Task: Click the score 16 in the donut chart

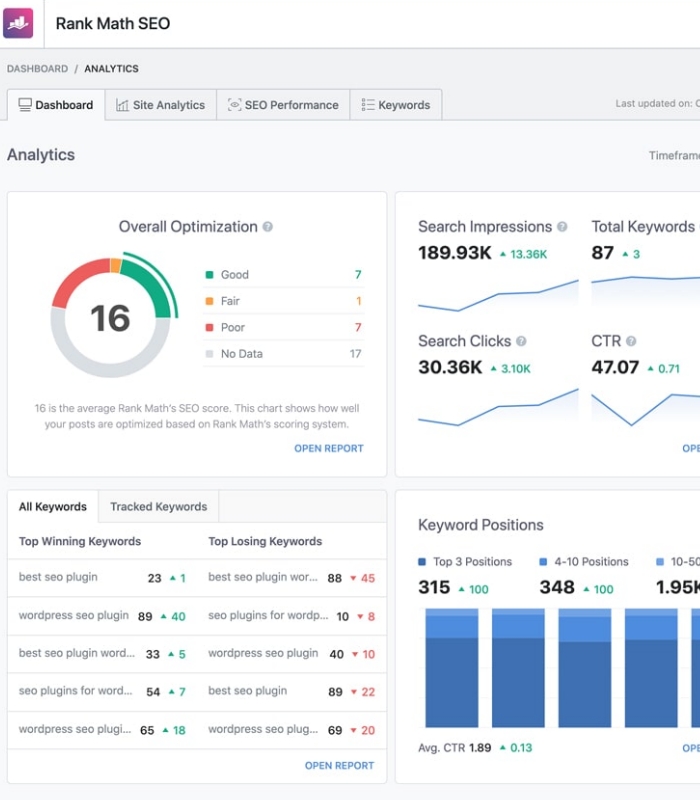Action: (110, 318)
